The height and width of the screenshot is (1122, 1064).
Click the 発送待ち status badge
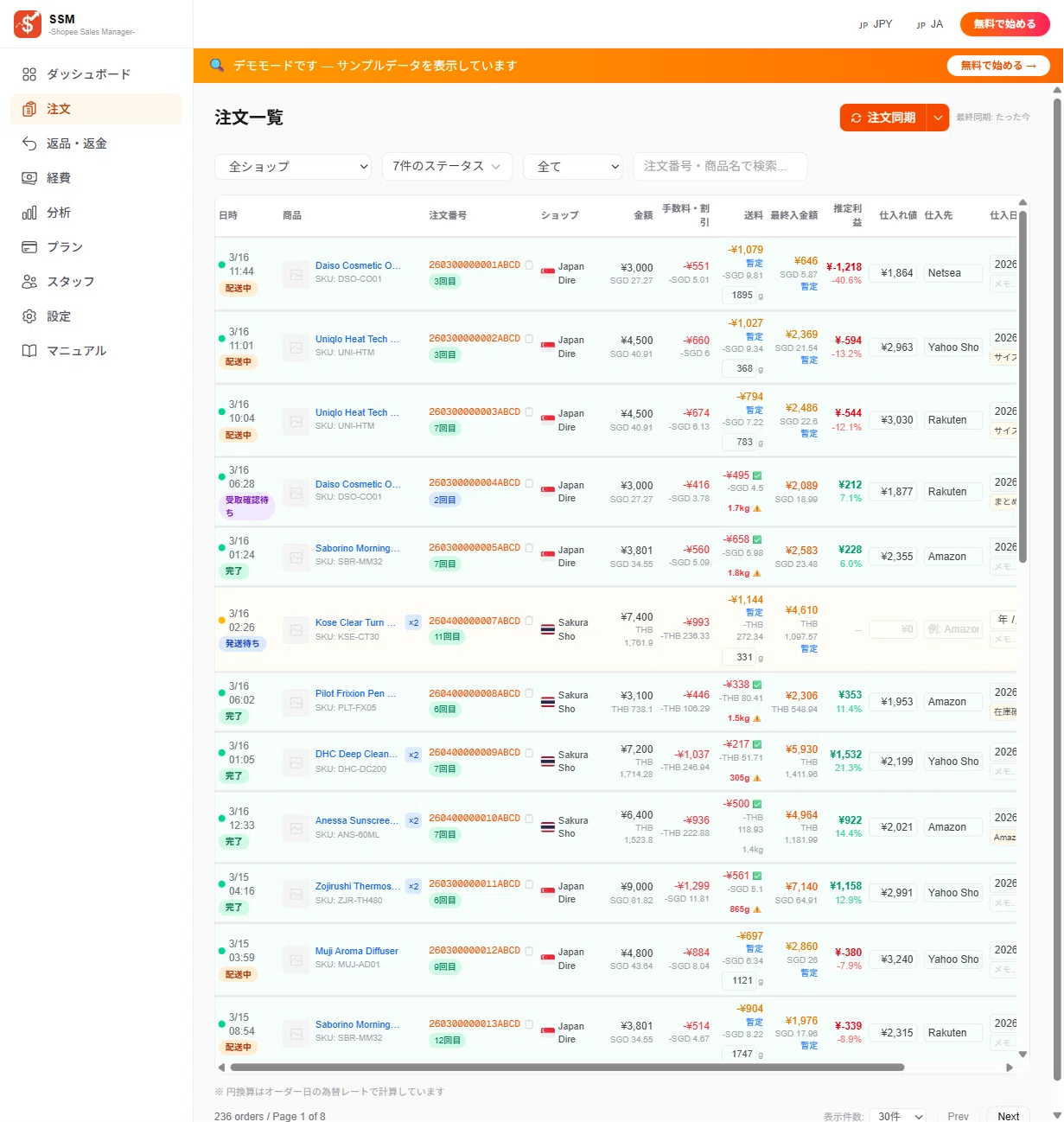pos(243,643)
